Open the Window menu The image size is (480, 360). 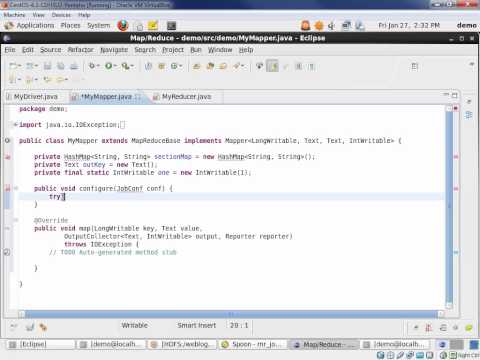(220, 50)
